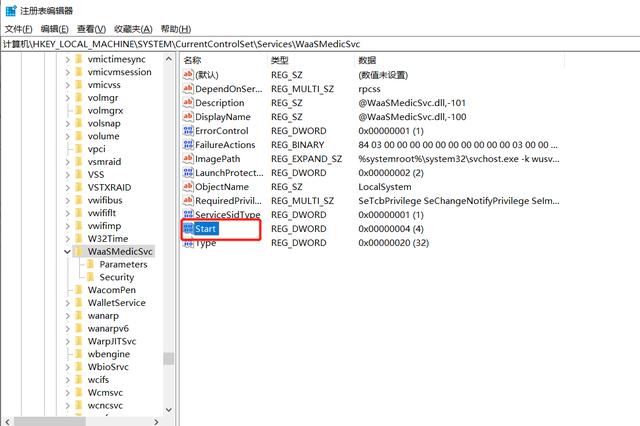
Task: Click the data value 0x00000004 (4)
Action: (x=391, y=229)
